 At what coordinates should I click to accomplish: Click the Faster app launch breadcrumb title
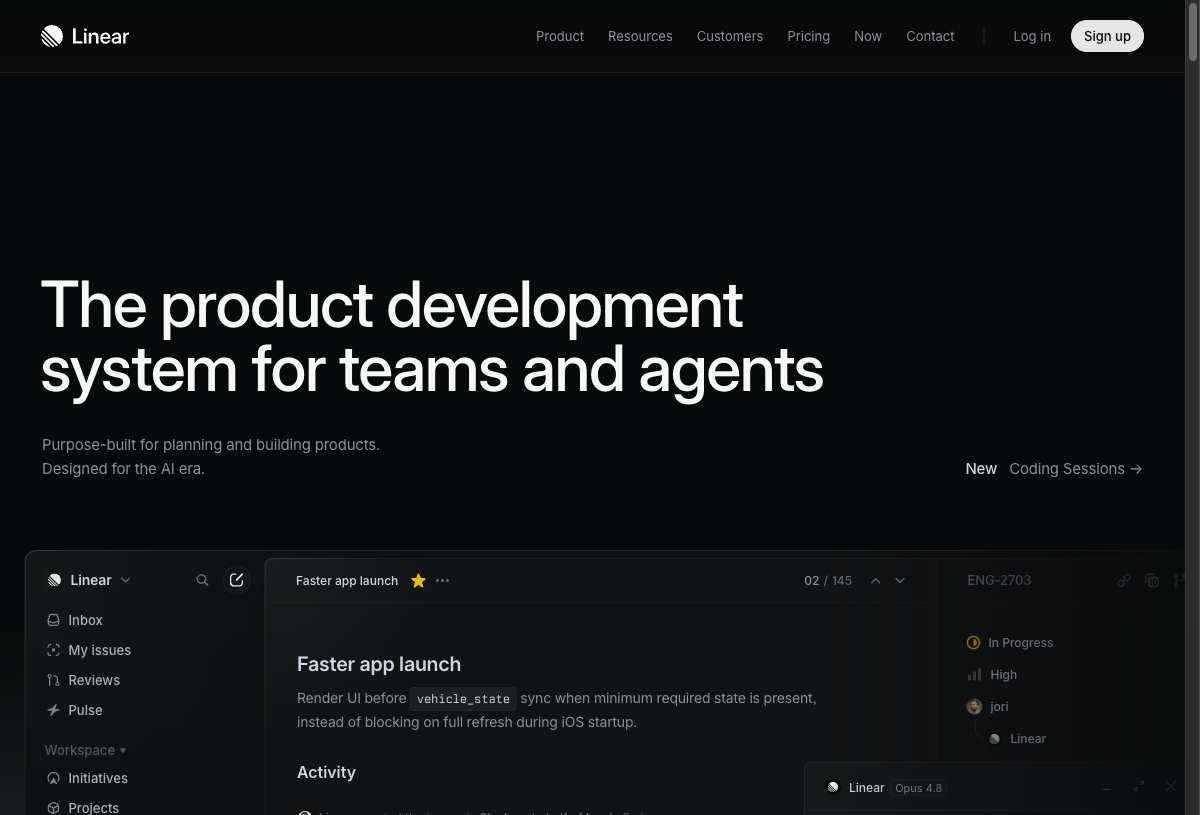pyautogui.click(x=347, y=580)
